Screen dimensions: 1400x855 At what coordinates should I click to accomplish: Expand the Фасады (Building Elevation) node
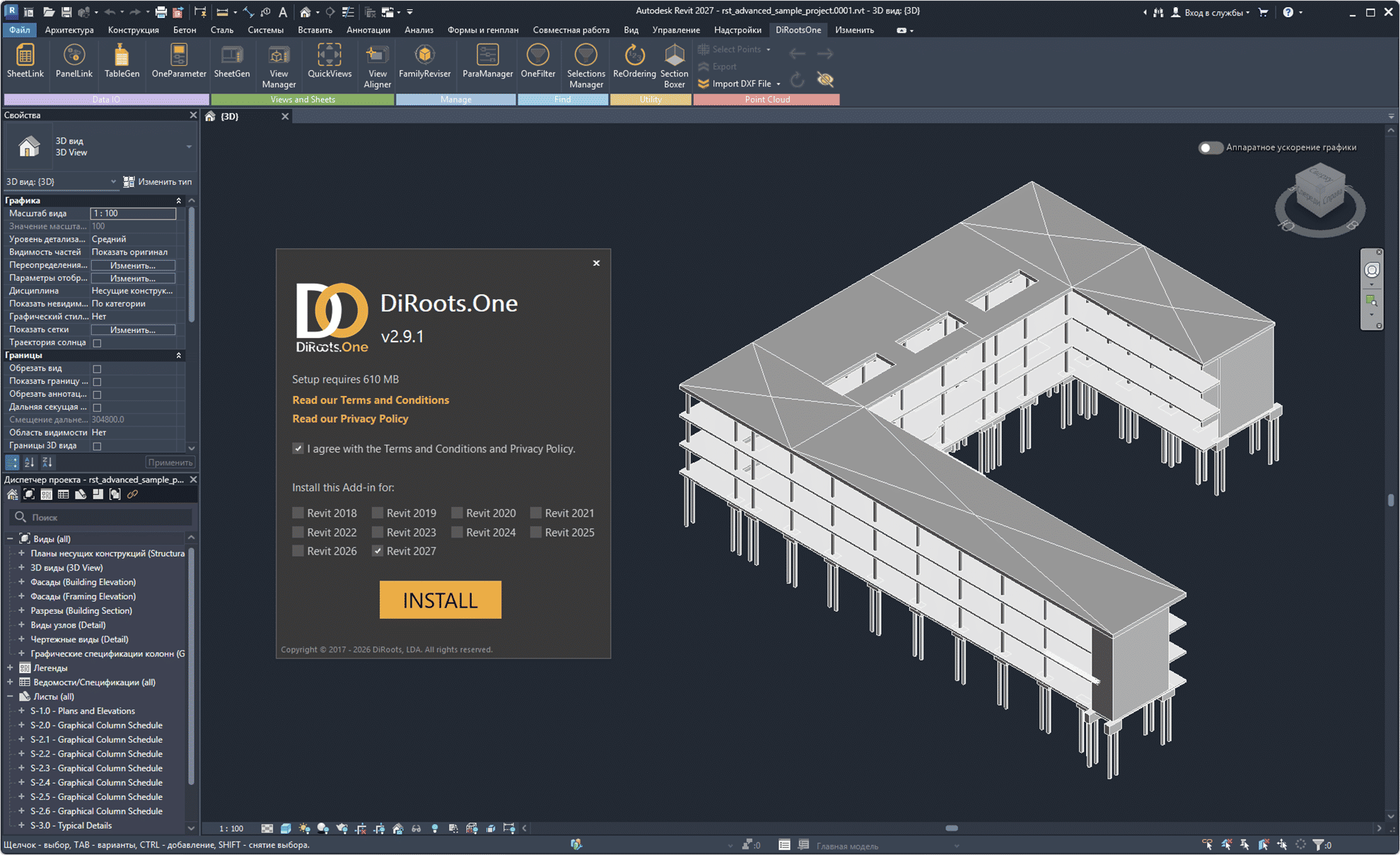click(21, 582)
